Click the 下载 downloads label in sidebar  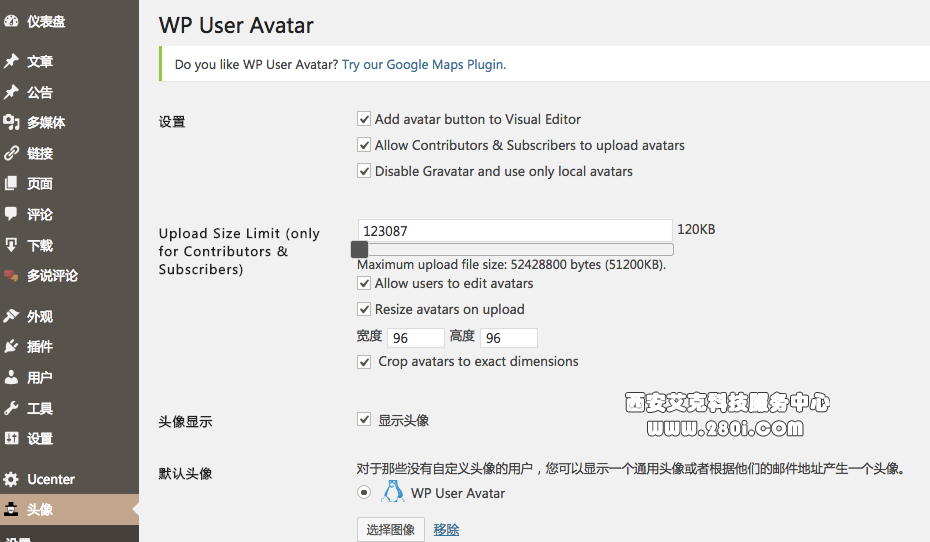click(x=40, y=246)
